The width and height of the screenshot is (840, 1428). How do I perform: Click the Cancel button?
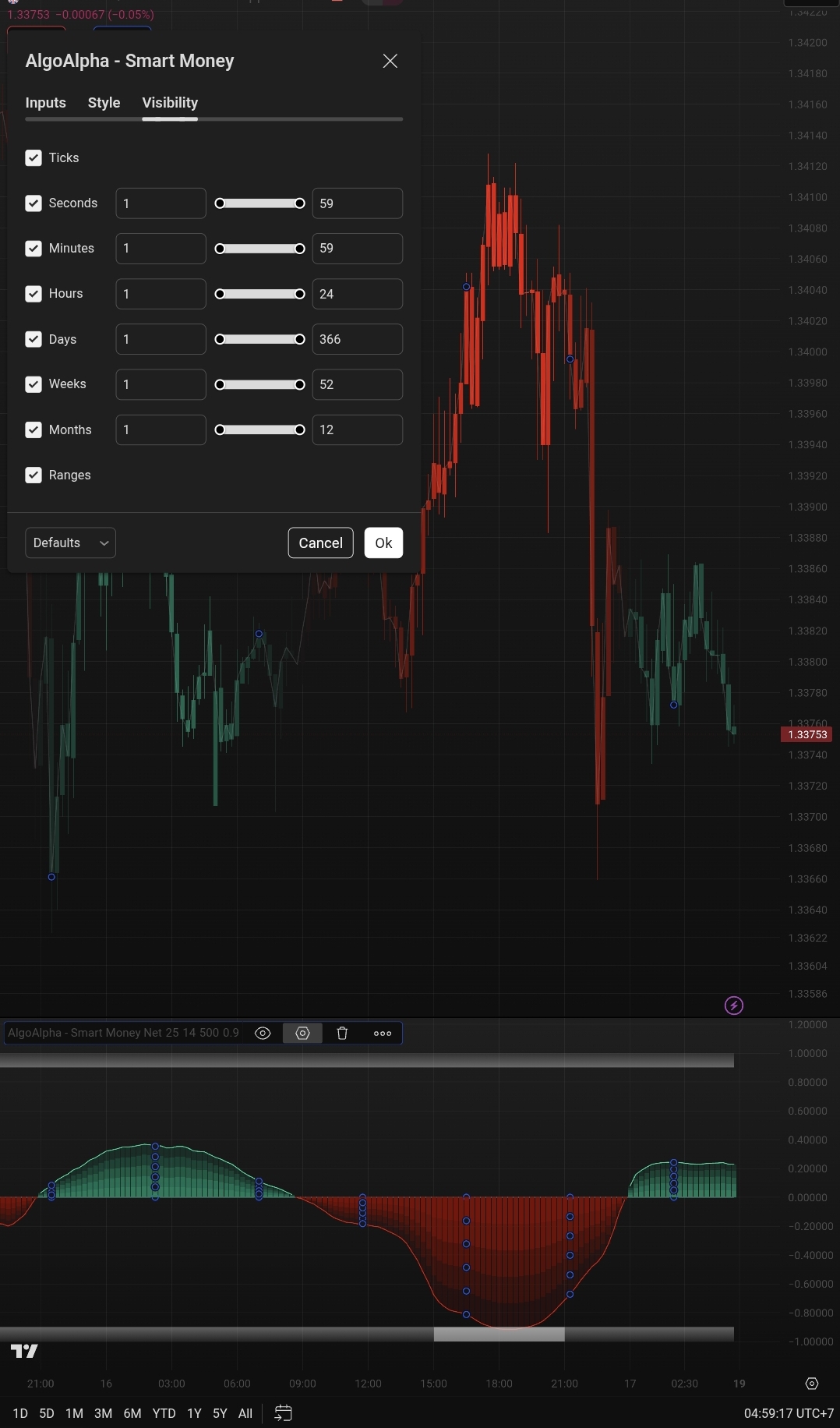(320, 543)
